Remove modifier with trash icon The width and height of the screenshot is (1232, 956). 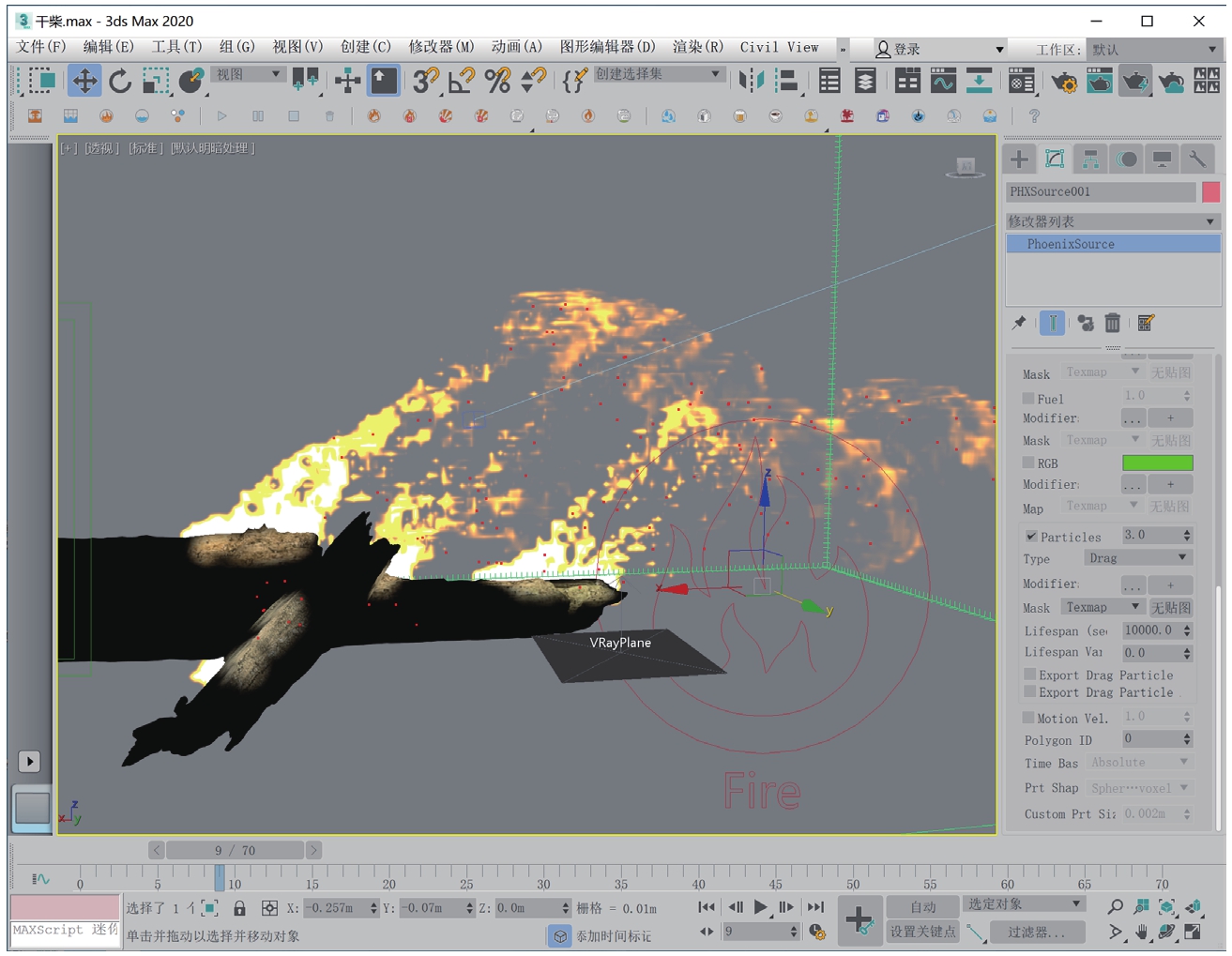tap(1112, 324)
